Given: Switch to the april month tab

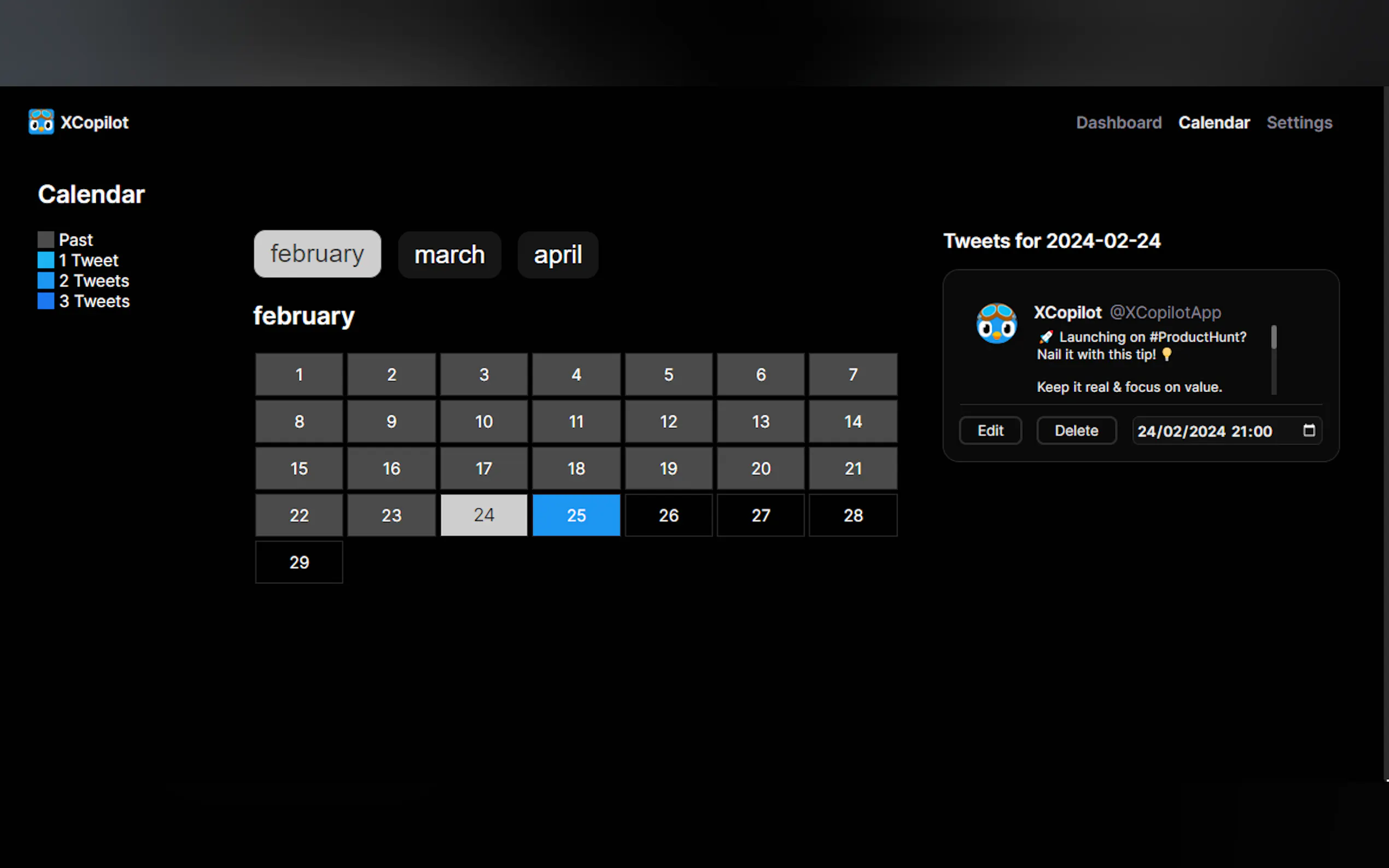Looking at the screenshot, I should pyautogui.click(x=558, y=255).
